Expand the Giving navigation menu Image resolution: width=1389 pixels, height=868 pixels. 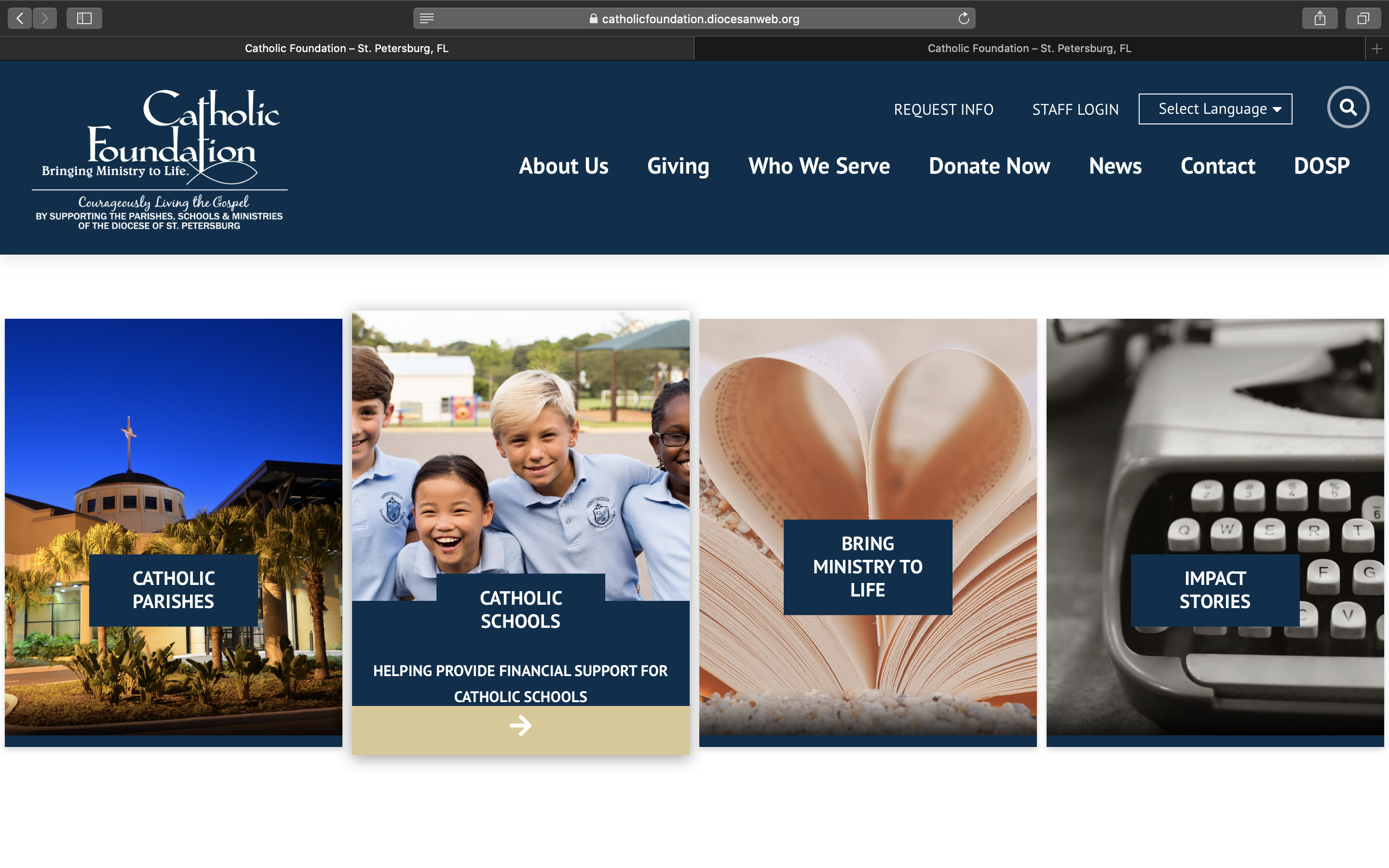click(678, 166)
